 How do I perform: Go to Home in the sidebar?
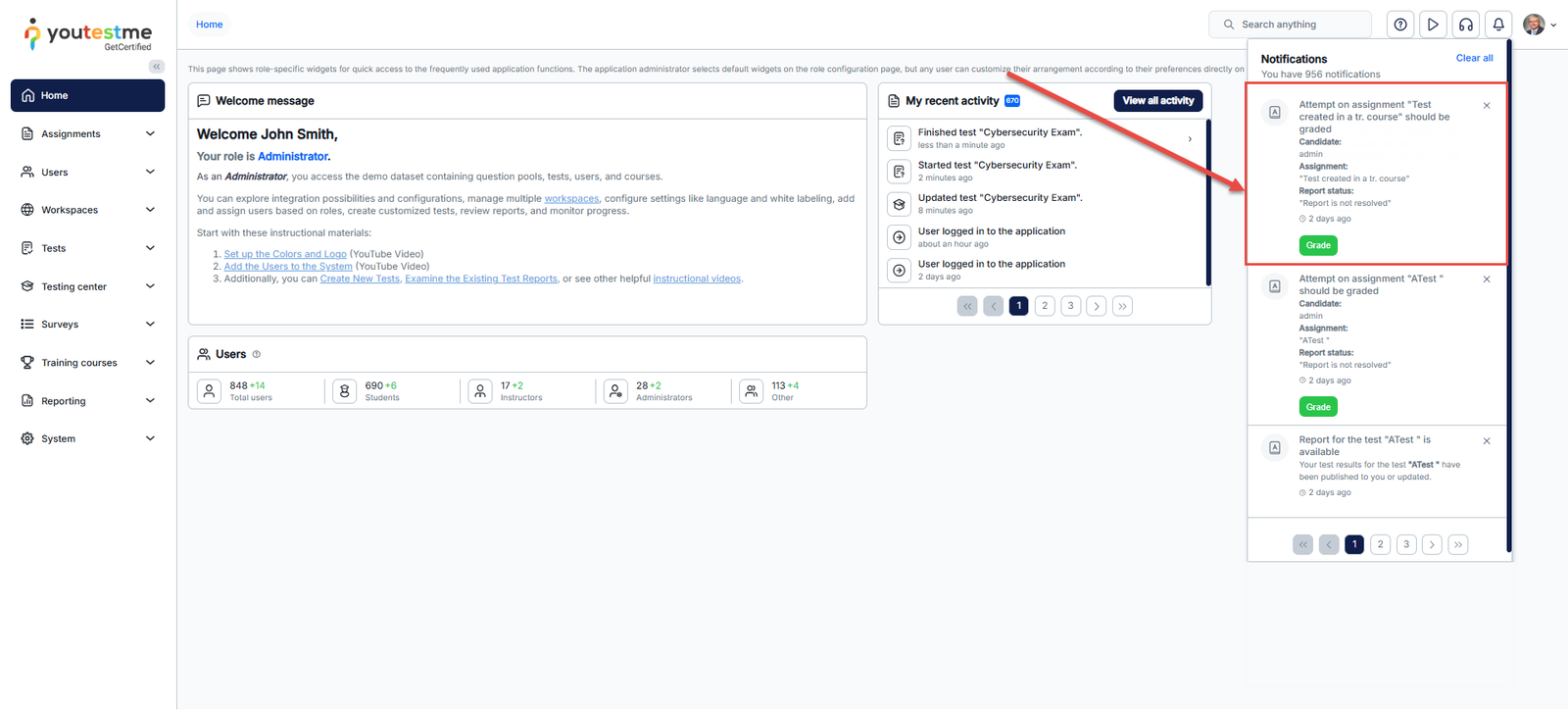(x=87, y=96)
